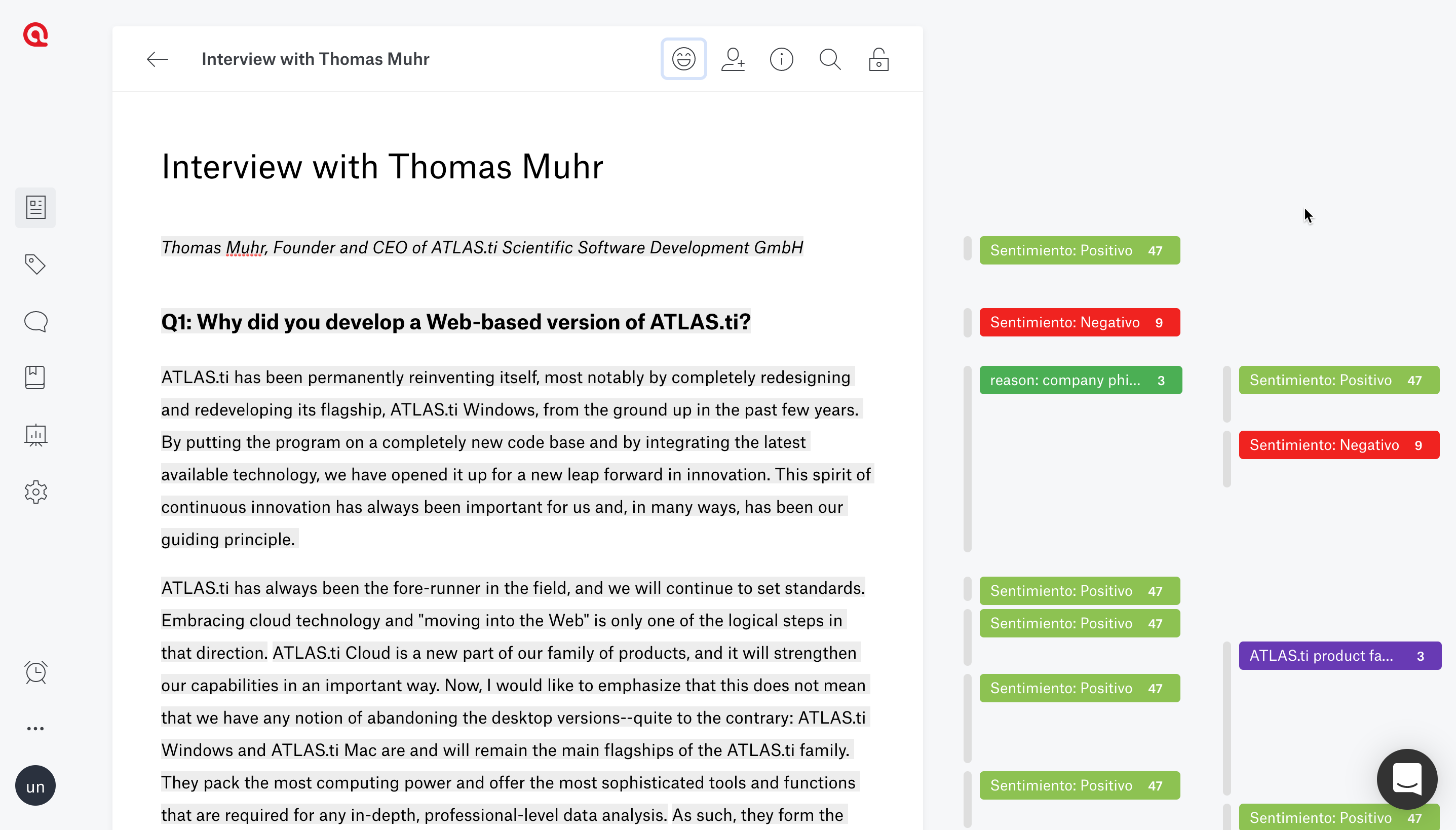Viewport: 1456px width, 830px height.
Task: Open the chat support bubble
Action: point(1406,779)
